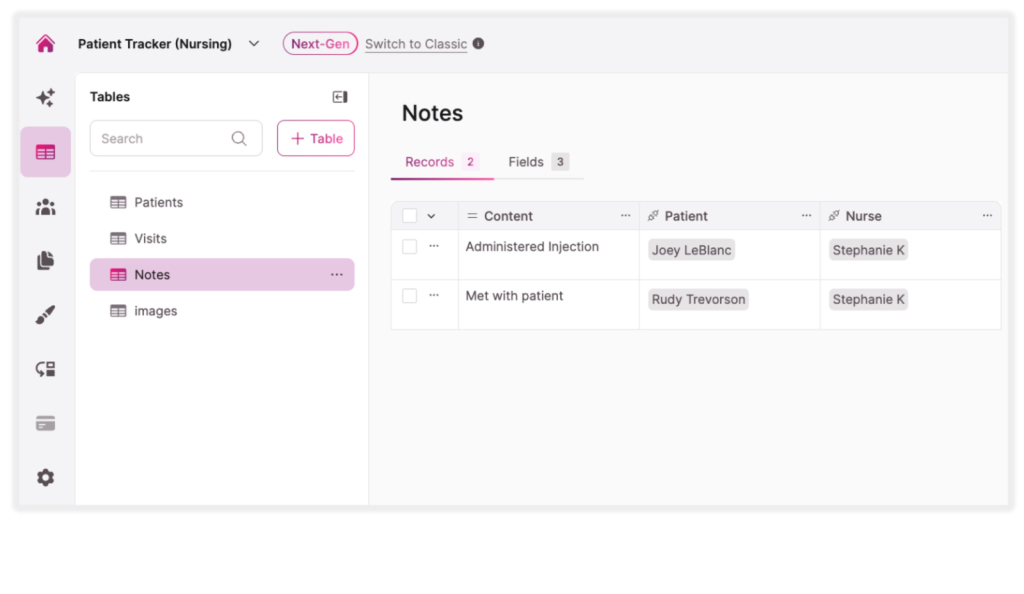Open the Collaborators/people panel icon
The width and height of the screenshot is (1024, 594).
tap(44, 206)
